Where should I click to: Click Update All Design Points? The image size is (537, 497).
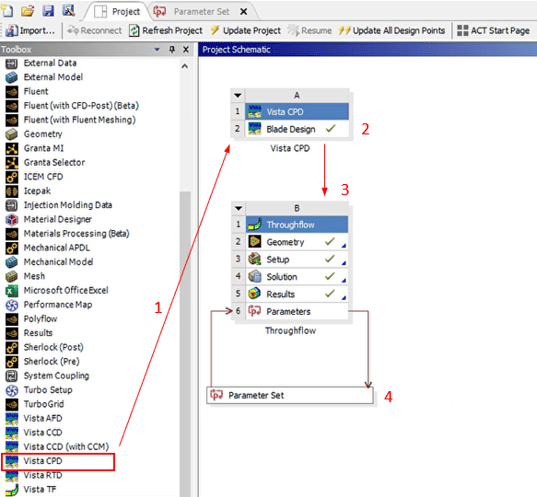coord(392,30)
